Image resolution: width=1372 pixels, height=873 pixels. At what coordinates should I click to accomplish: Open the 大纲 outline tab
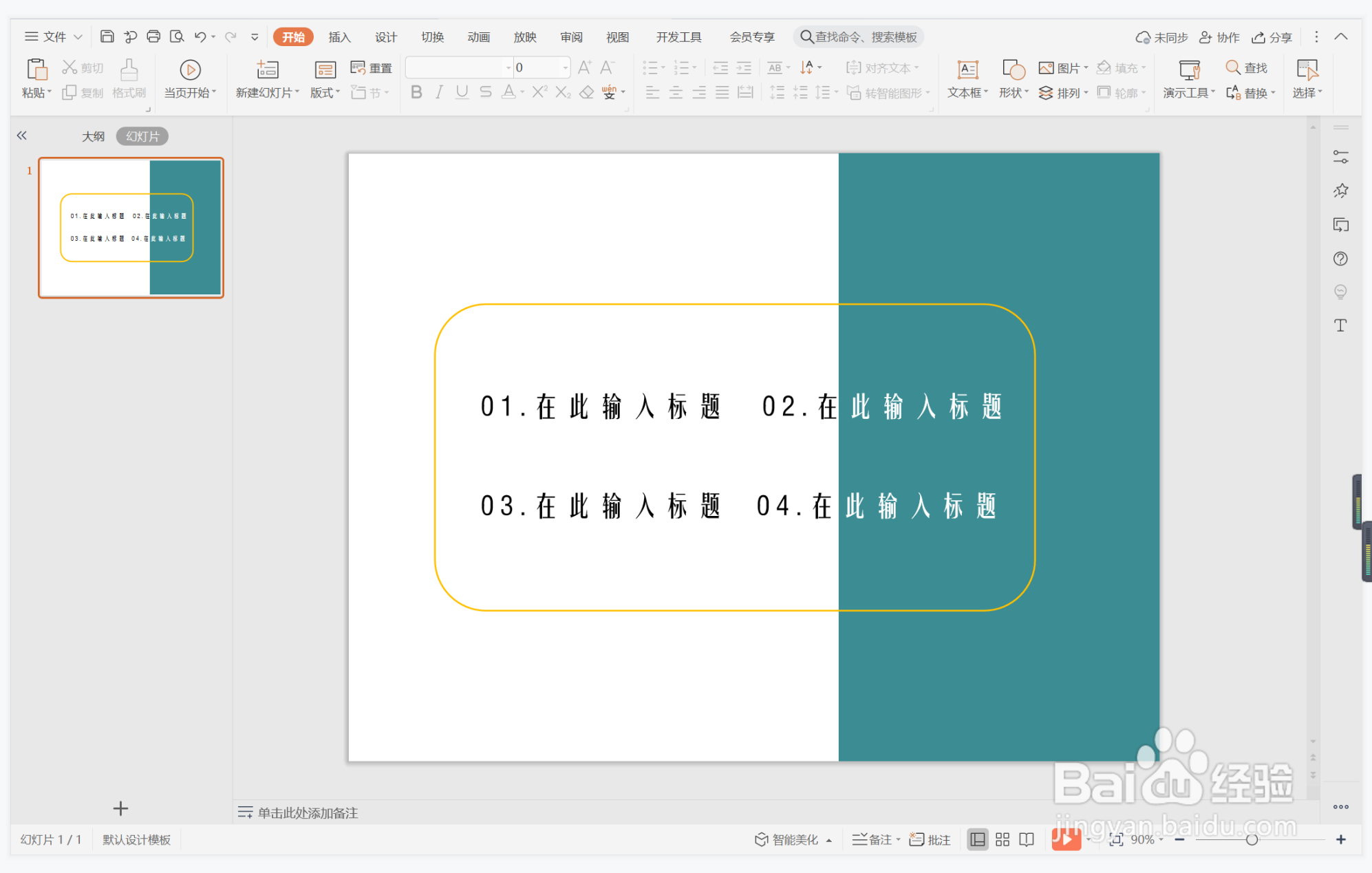[x=93, y=136]
